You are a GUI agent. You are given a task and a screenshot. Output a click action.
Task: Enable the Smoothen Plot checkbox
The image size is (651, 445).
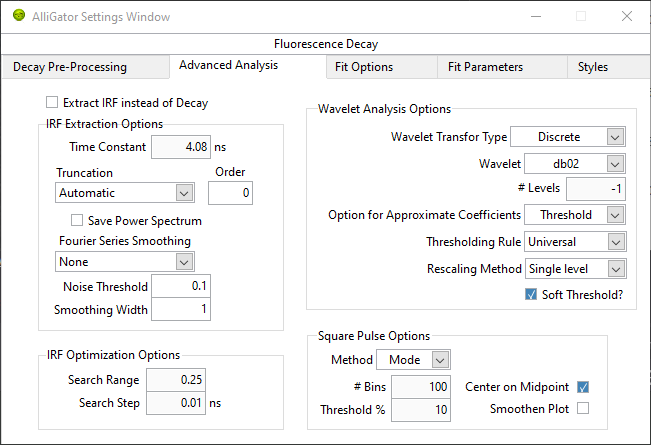583,408
